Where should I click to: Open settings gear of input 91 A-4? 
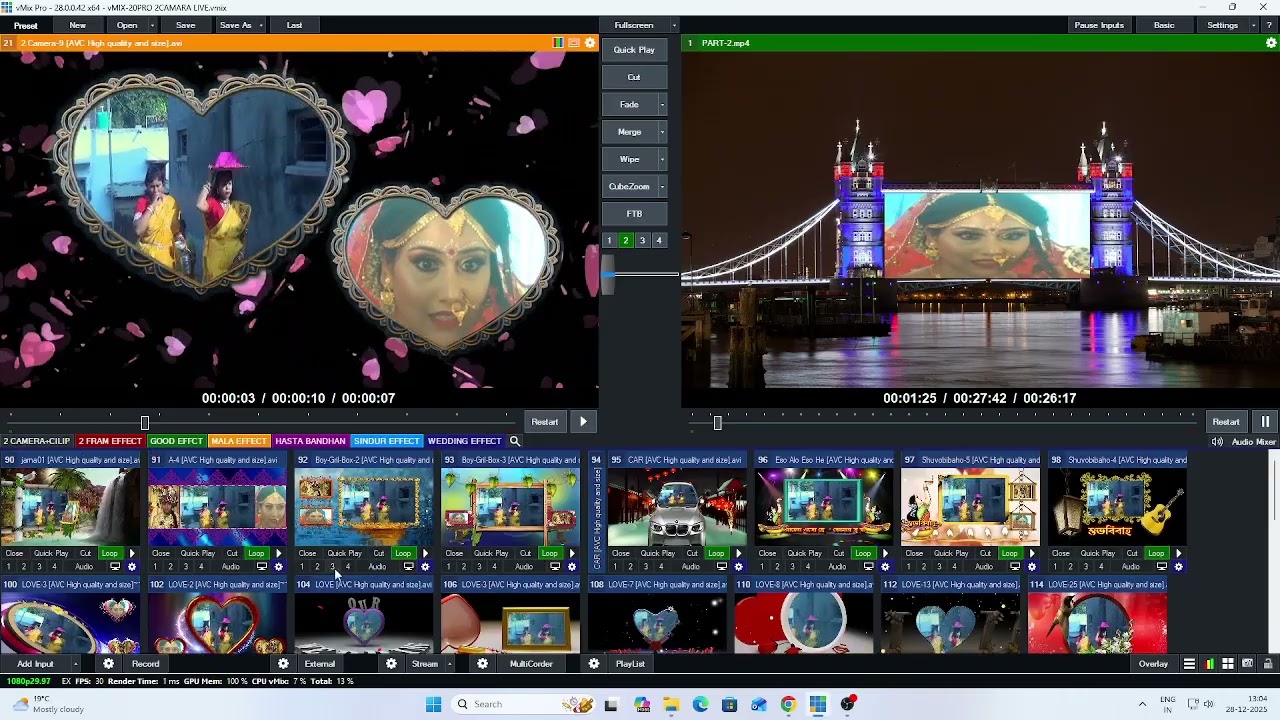(x=278, y=567)
